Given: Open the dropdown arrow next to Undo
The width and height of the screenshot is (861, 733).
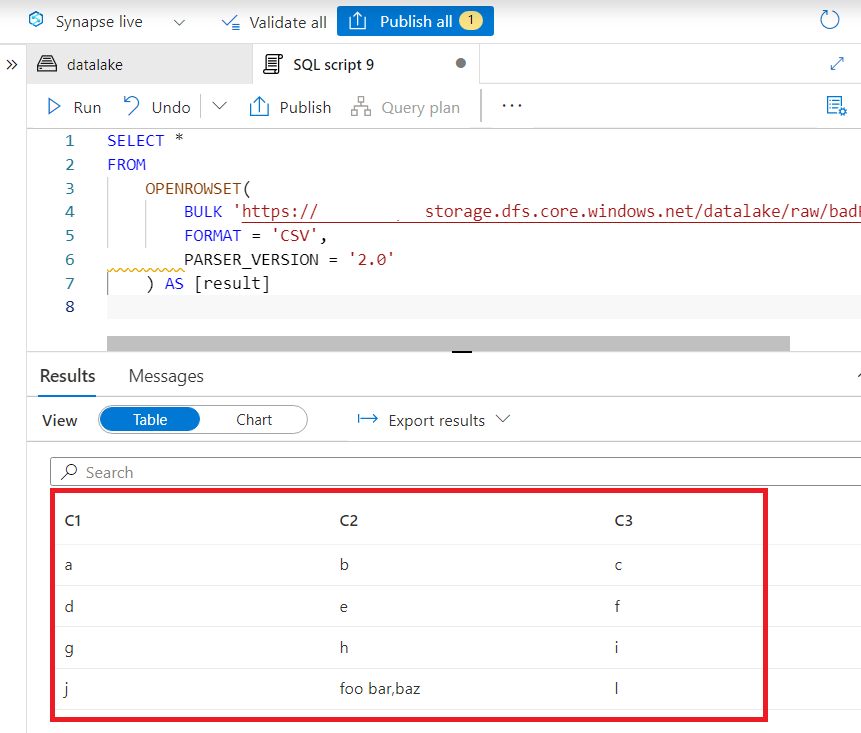Looking at the screenshot, I should click(x=219, y=106).
